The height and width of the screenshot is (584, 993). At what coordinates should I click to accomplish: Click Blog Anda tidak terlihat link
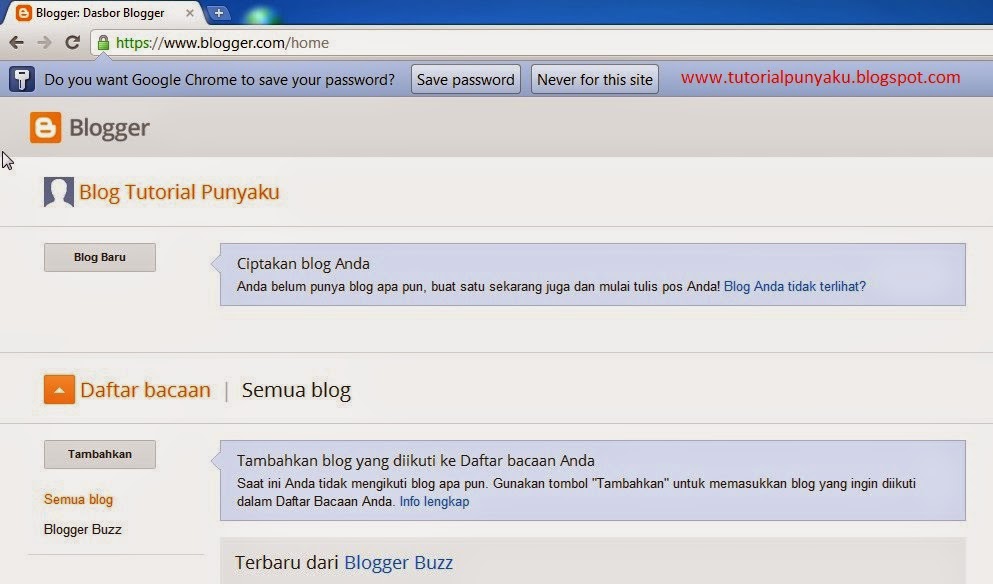pos(793,286)
